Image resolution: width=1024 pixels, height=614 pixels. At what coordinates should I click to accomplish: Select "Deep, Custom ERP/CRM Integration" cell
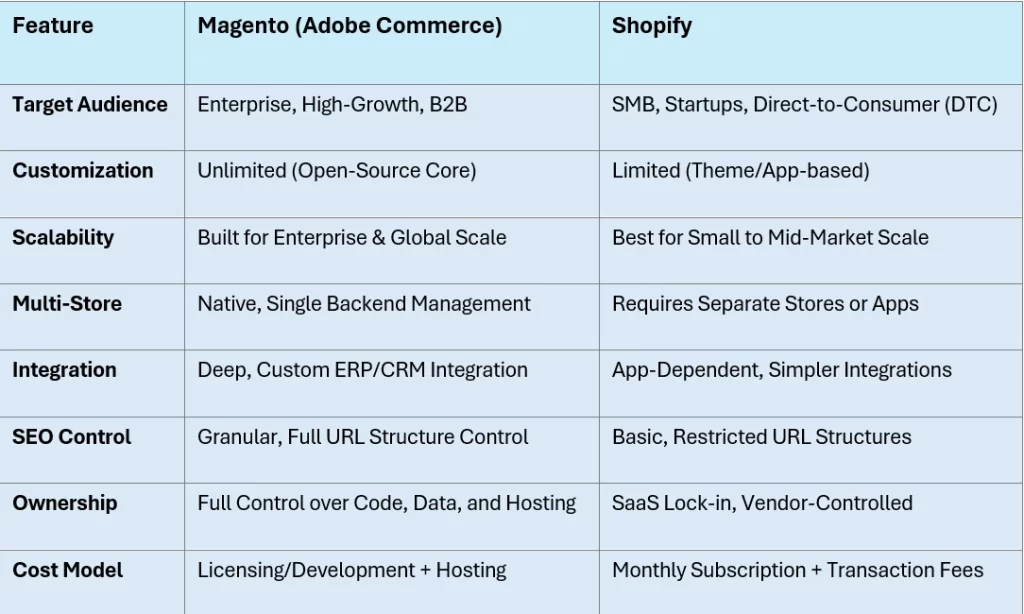click(x=362, y=370)
